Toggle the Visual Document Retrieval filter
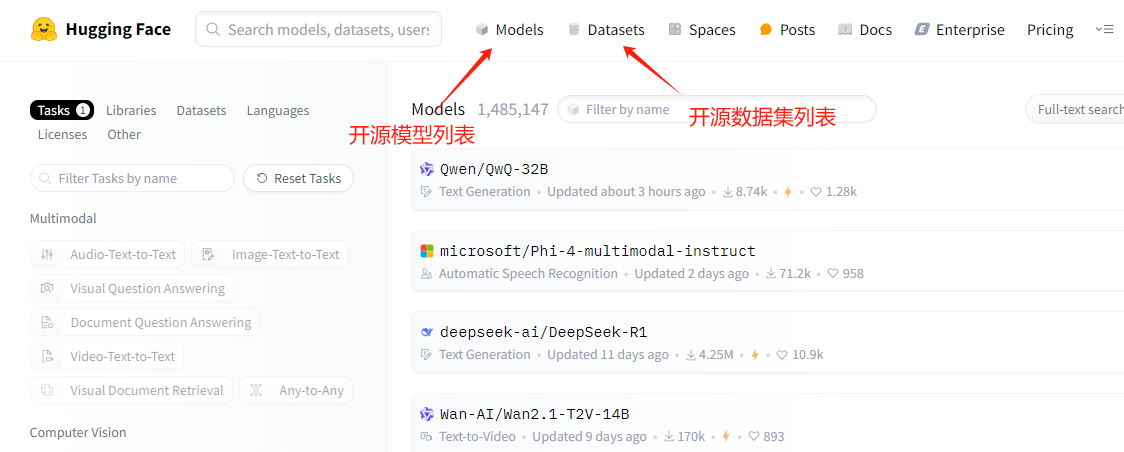 click(131, 390)
